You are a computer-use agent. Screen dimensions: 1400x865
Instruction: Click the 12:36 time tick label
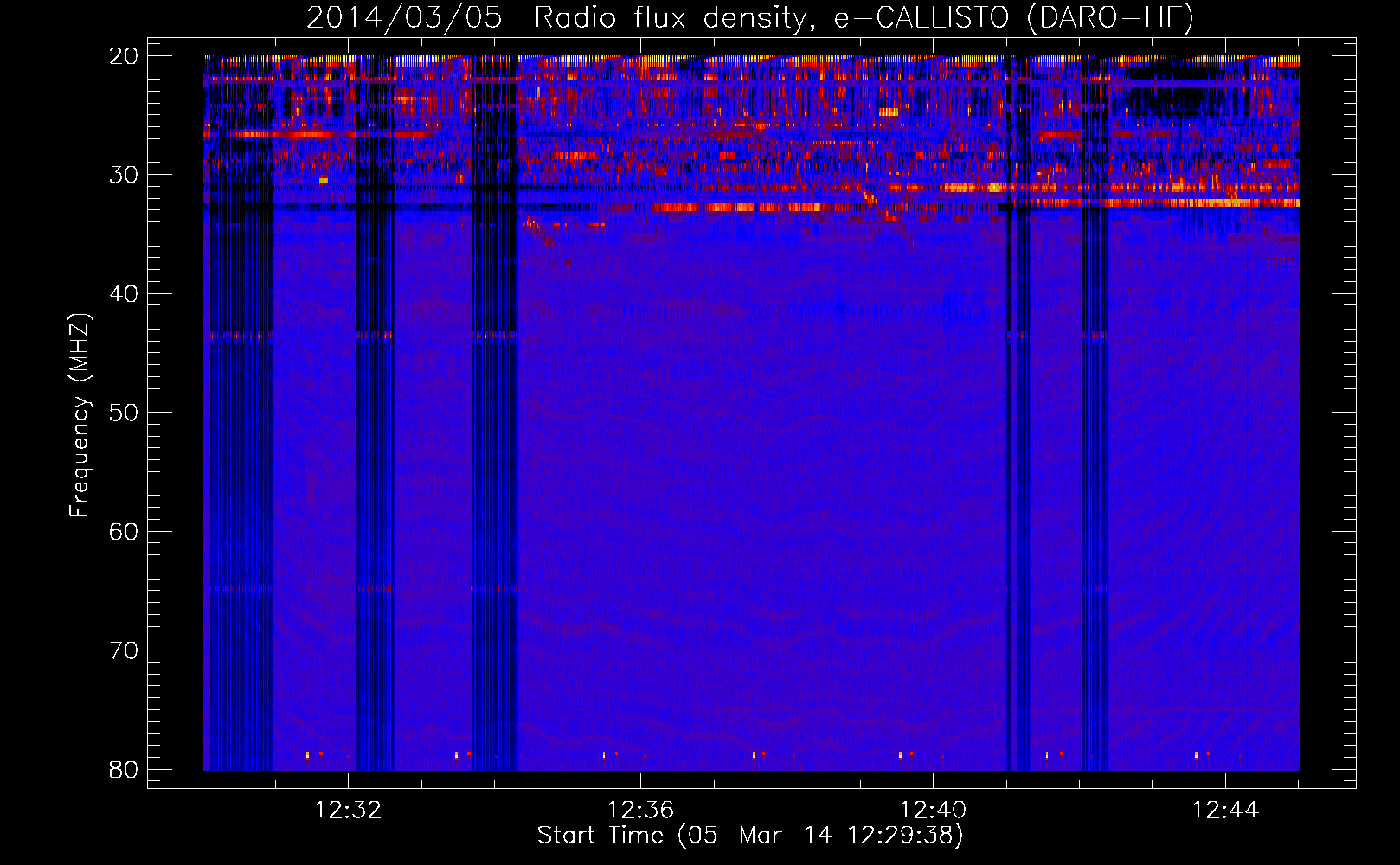641,811
